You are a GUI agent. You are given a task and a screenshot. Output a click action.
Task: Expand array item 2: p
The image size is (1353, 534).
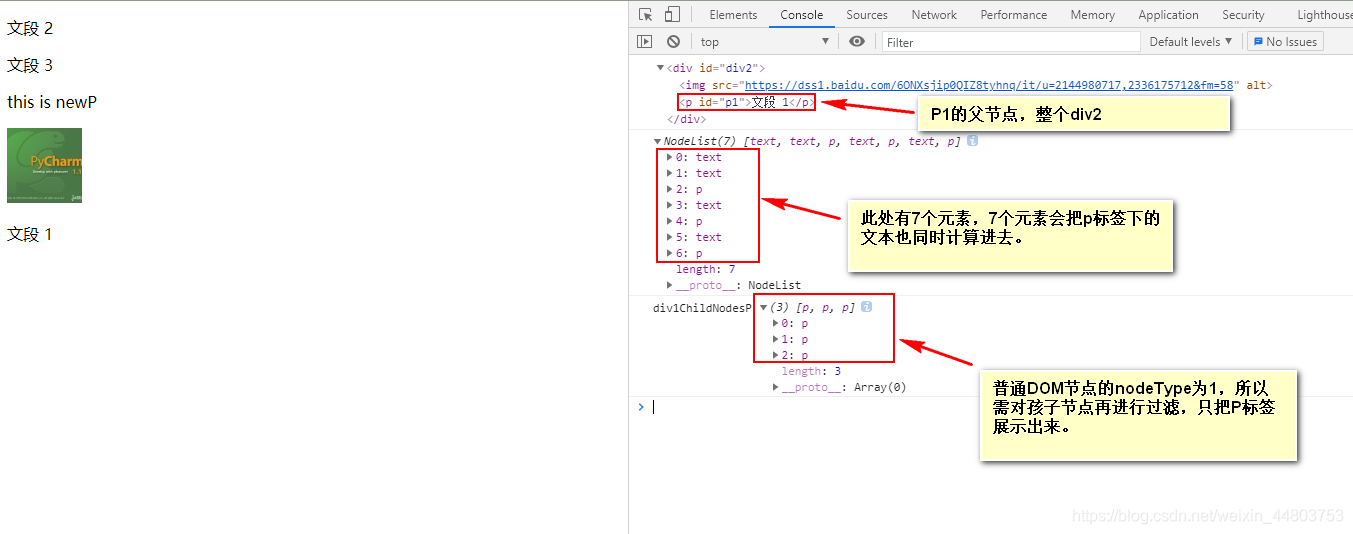(x=776, y=355)
